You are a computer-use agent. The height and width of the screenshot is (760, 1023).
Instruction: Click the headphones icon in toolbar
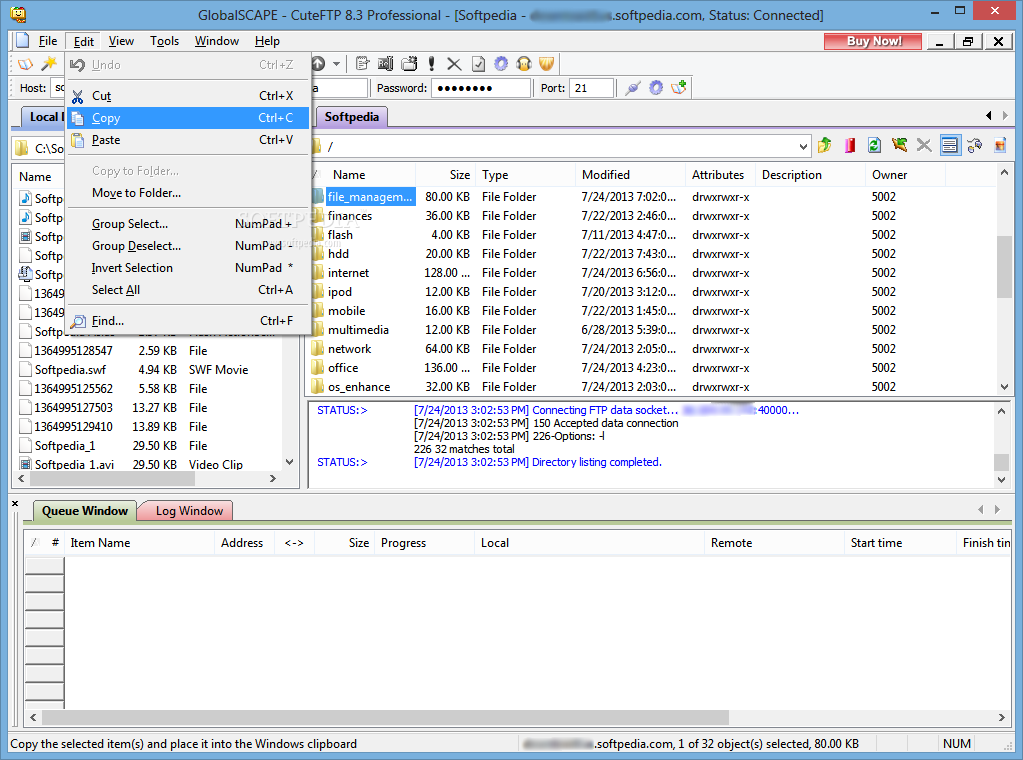tap(524, 64)
